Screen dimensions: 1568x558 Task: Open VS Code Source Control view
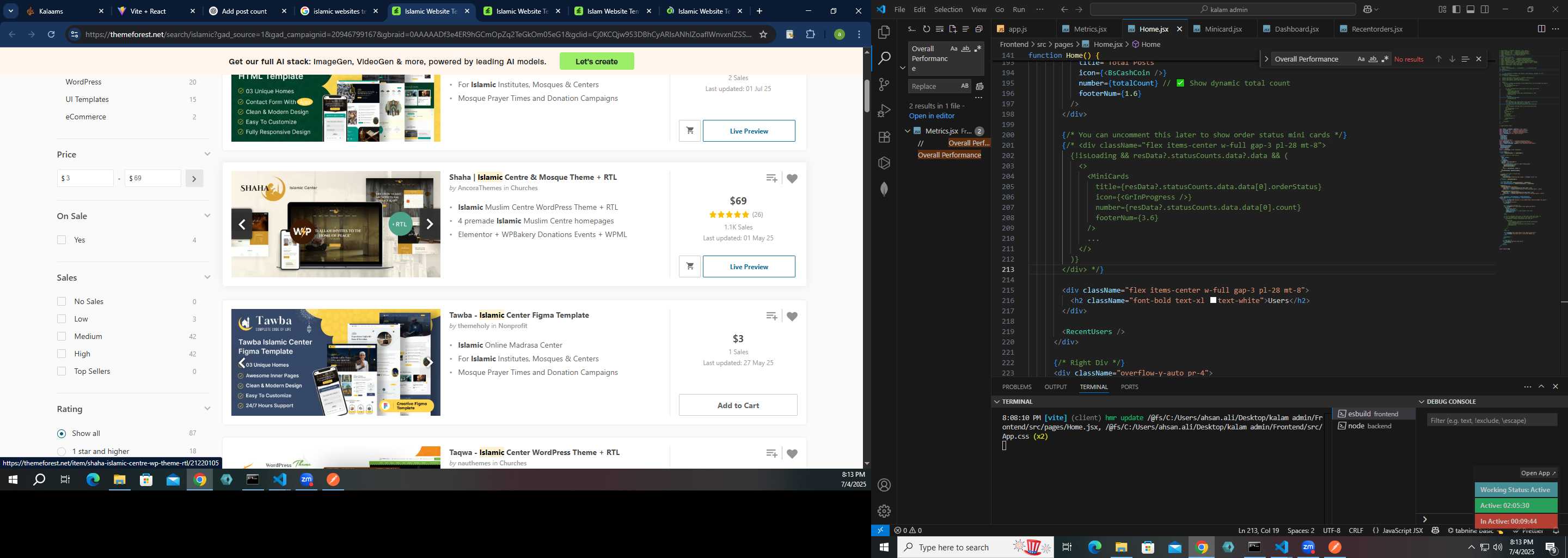(x=884, y=84)
